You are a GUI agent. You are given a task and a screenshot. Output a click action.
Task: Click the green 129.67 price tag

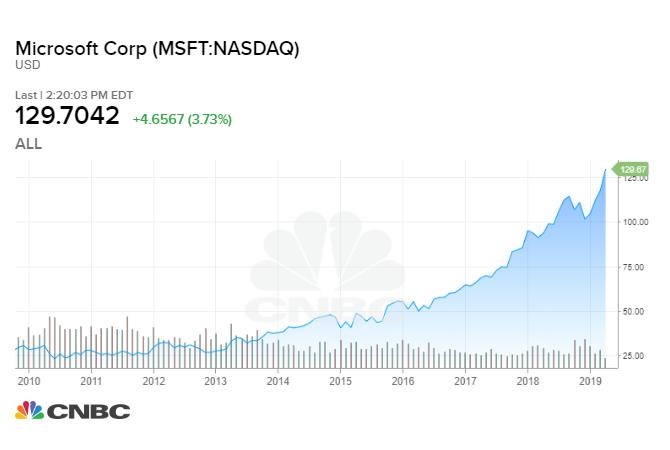point(633,170)
